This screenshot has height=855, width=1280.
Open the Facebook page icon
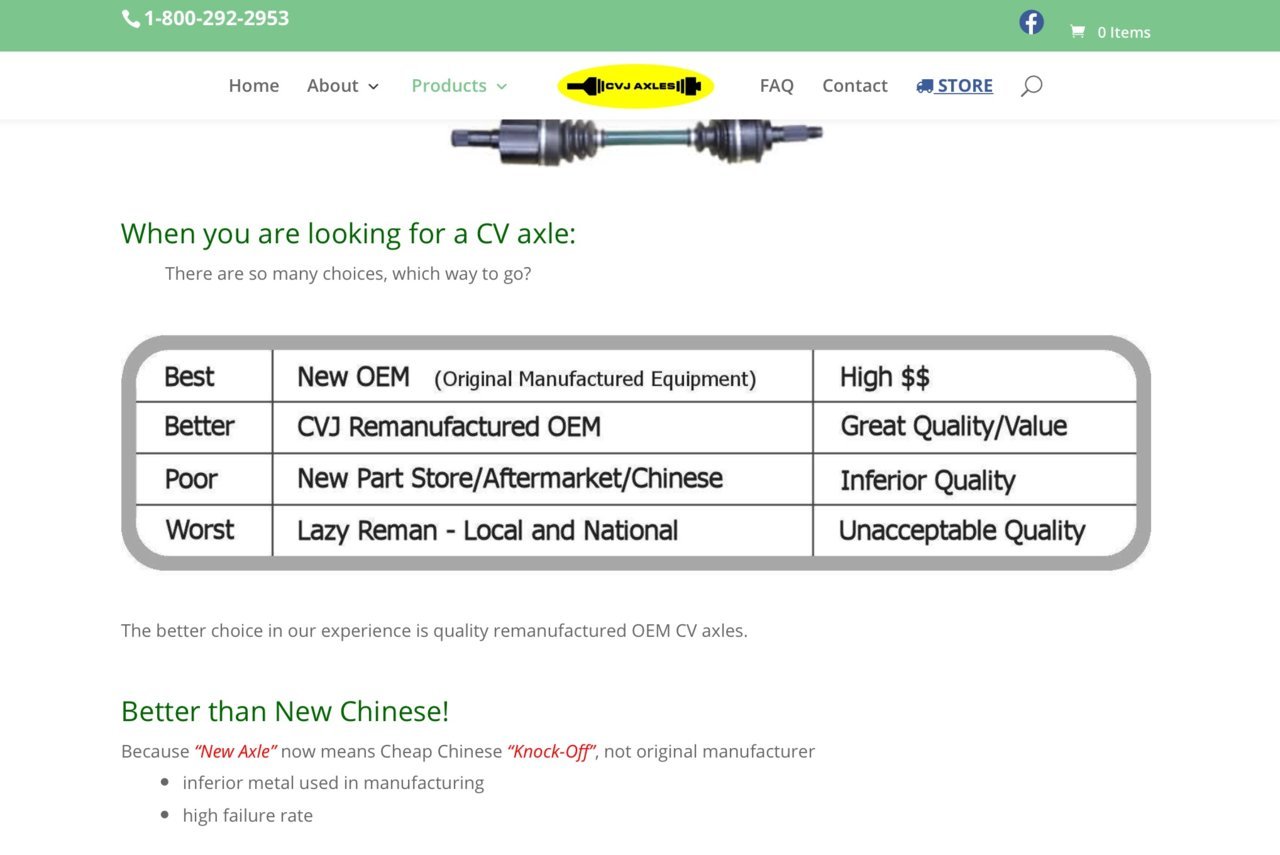click(x=1031, y=22)
